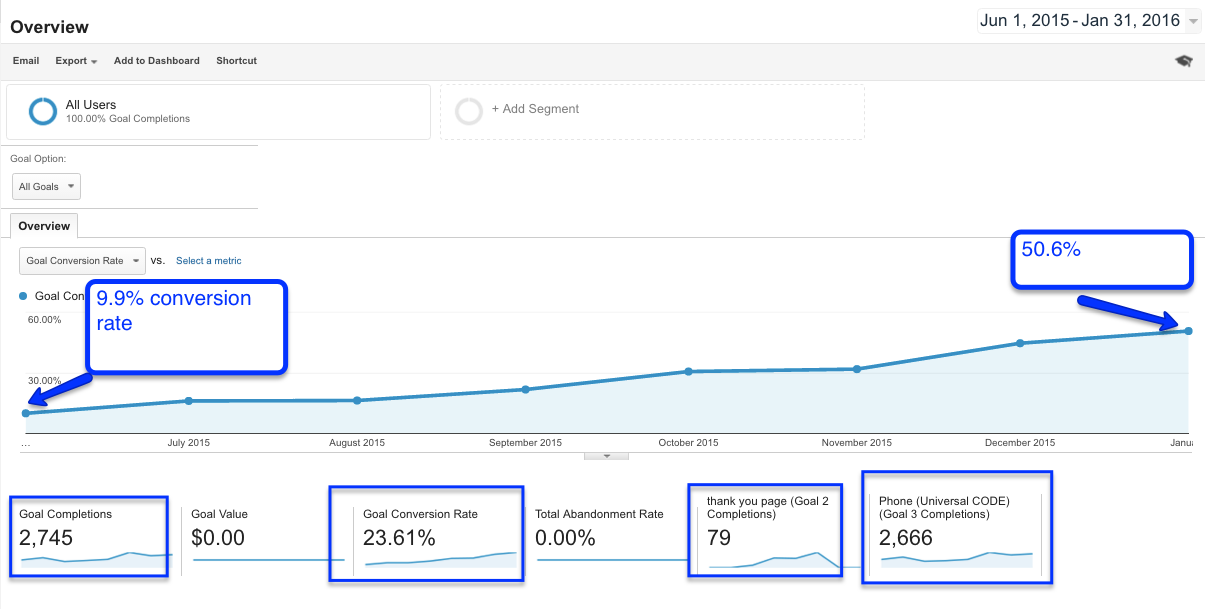Click the 30.00% axis label

coord(44,381)
